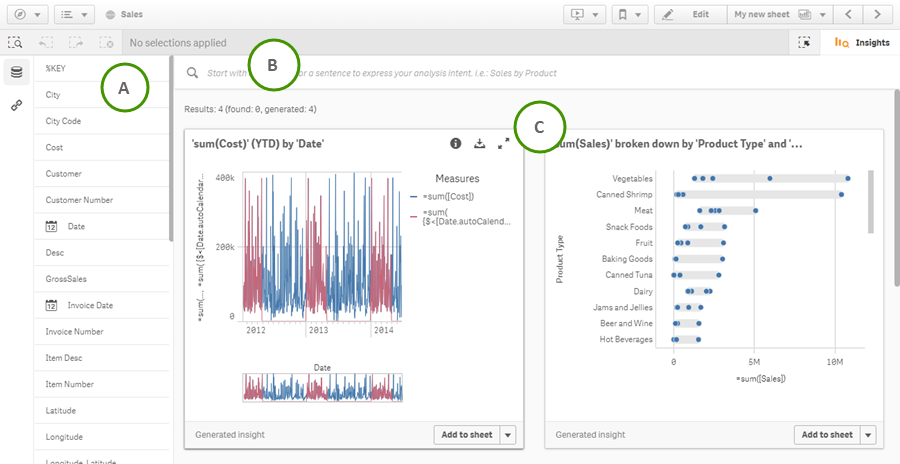900x464 pixels.
Task: Open the My new sheet selector
Action: coord(780,15)
